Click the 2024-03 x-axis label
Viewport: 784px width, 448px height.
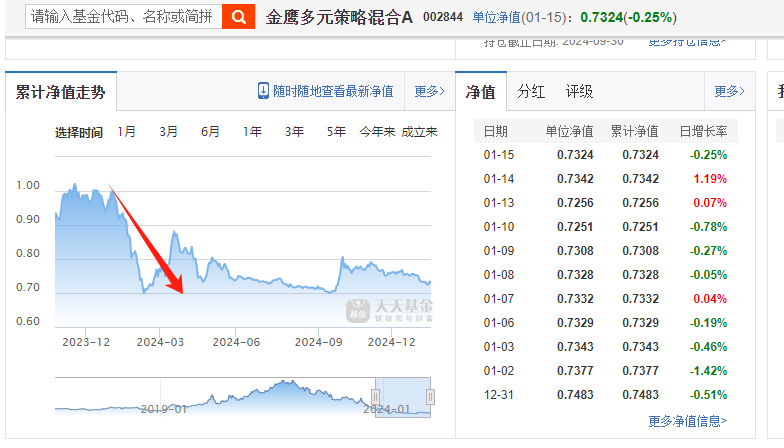coord(160,342)
